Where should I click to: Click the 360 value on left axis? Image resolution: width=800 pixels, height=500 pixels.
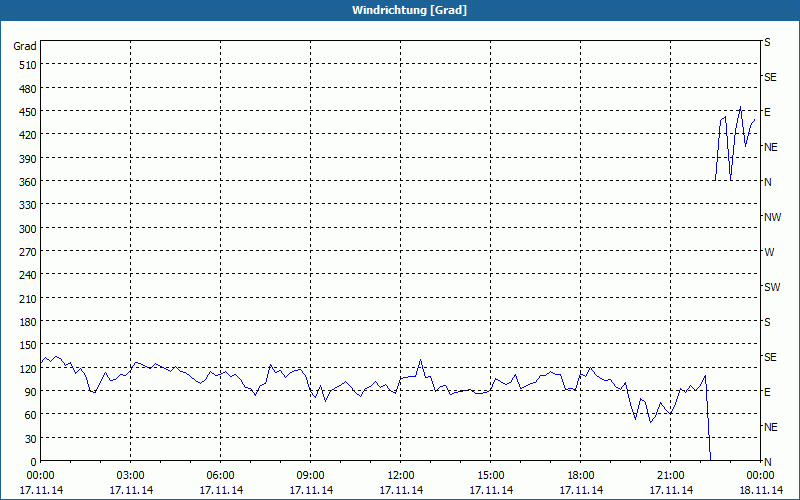(x=25, y=182)
